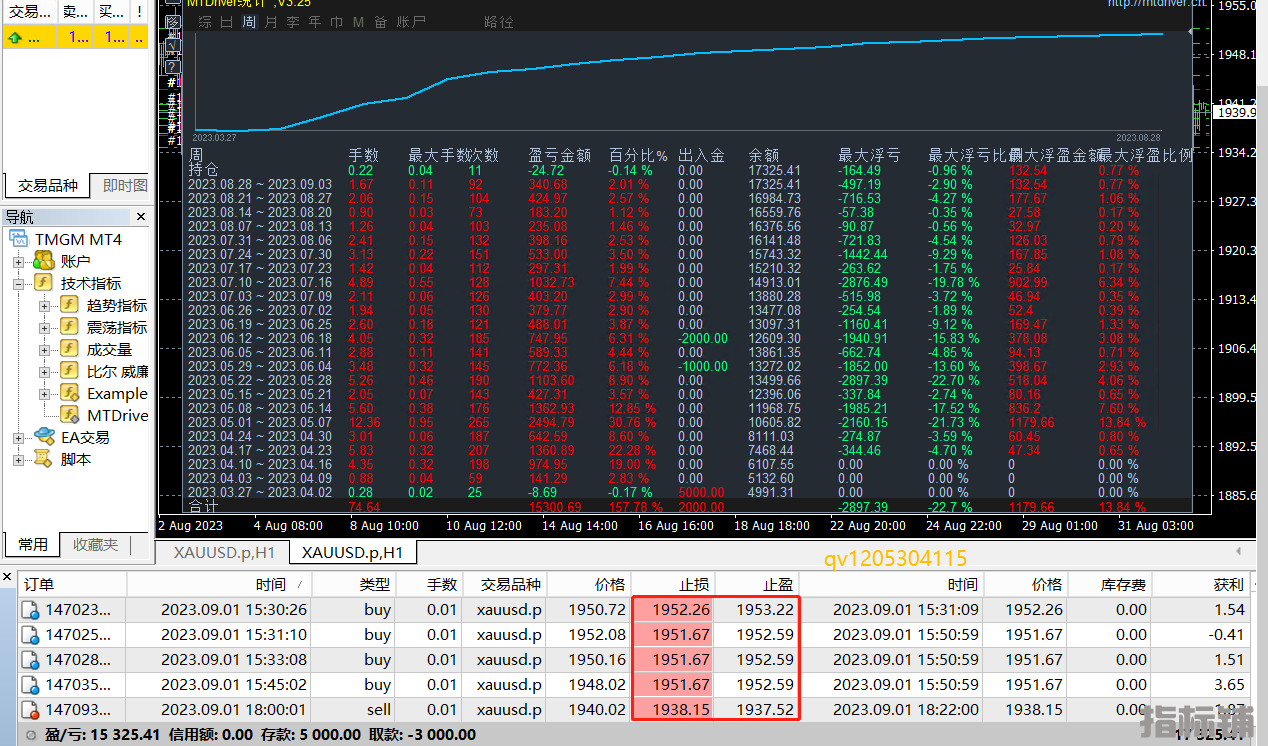Click the sell order 147093 icon
1268x746 pixels.
[31, 709]
